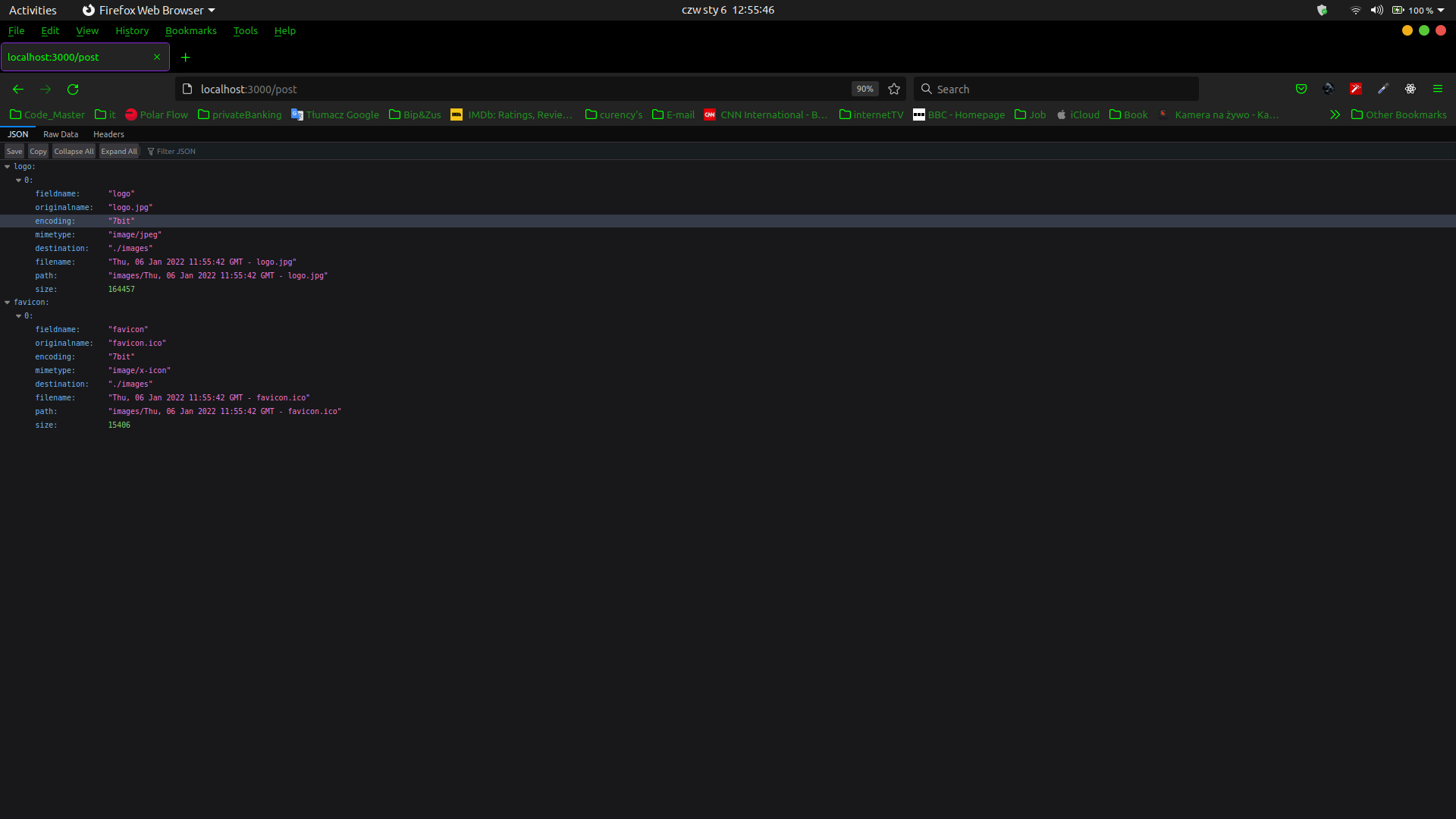
Task: Open the E-mail bookmark folder
Action: [x=673, y=115]
